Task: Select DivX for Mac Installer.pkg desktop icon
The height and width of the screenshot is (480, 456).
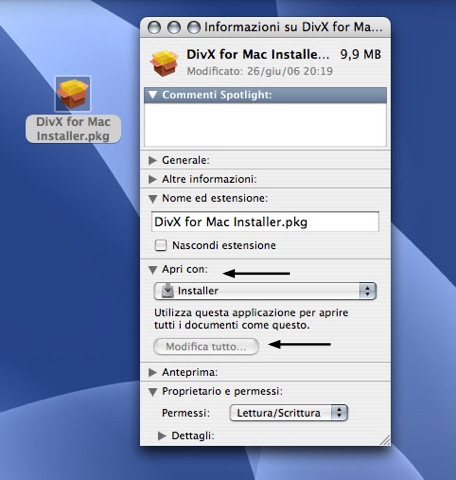Action: (x=73, y=94)
